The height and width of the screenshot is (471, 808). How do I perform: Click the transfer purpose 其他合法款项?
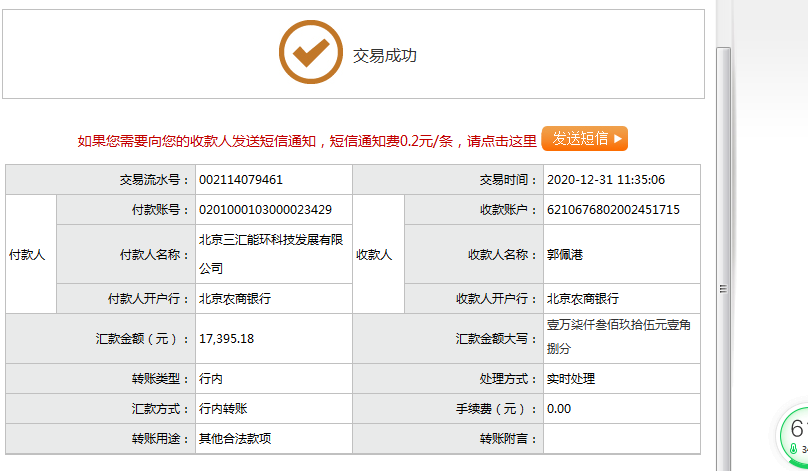pos(235,439)
